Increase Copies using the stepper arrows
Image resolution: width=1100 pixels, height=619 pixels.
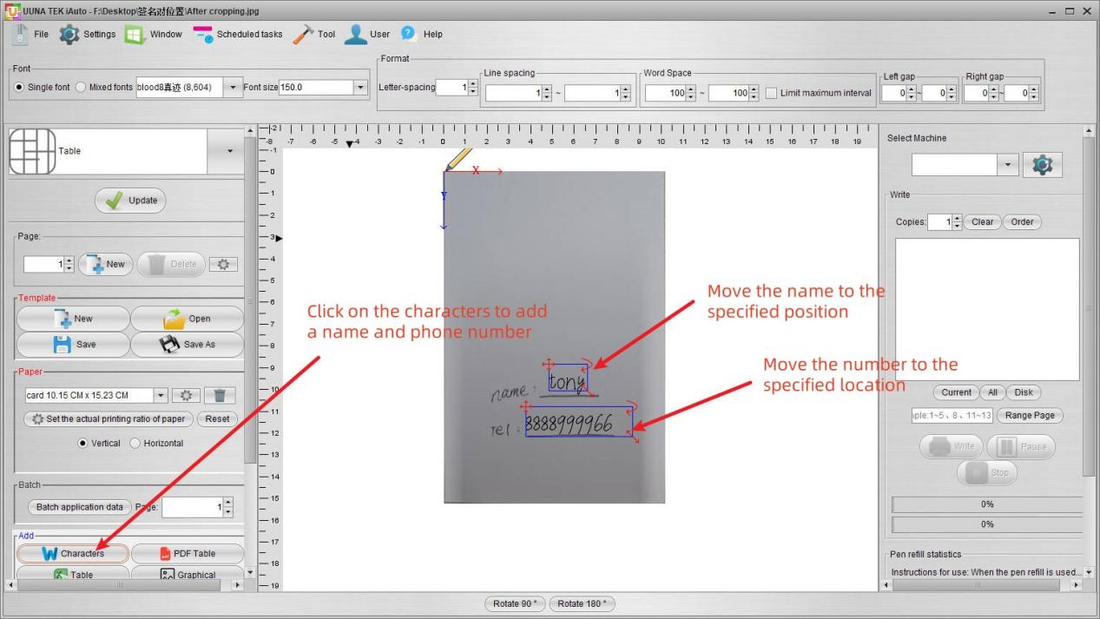(x=955, y=222)
